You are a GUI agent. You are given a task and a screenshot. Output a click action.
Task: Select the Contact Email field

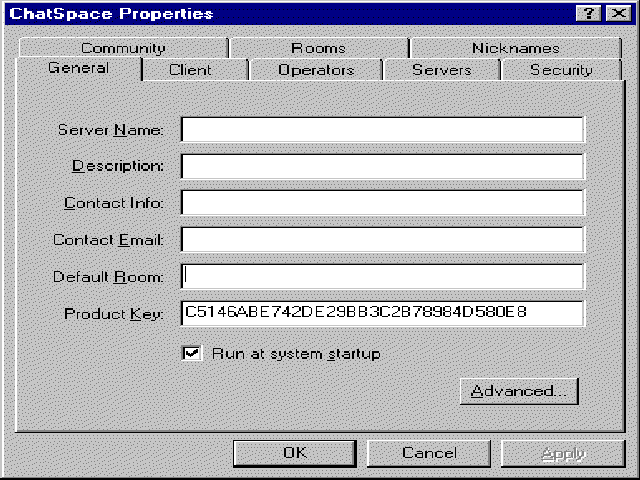[382, 240]
